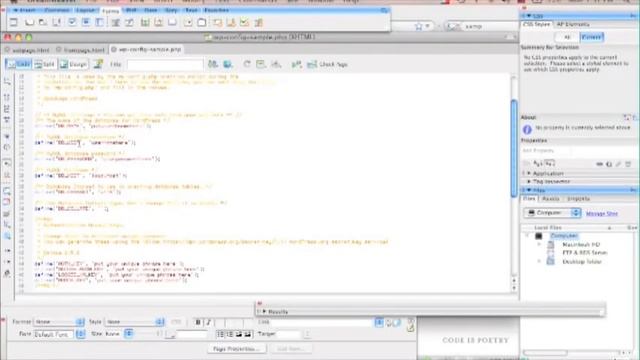Insert a Radio Button form element
Screen dimensions: 640x360
86,22
